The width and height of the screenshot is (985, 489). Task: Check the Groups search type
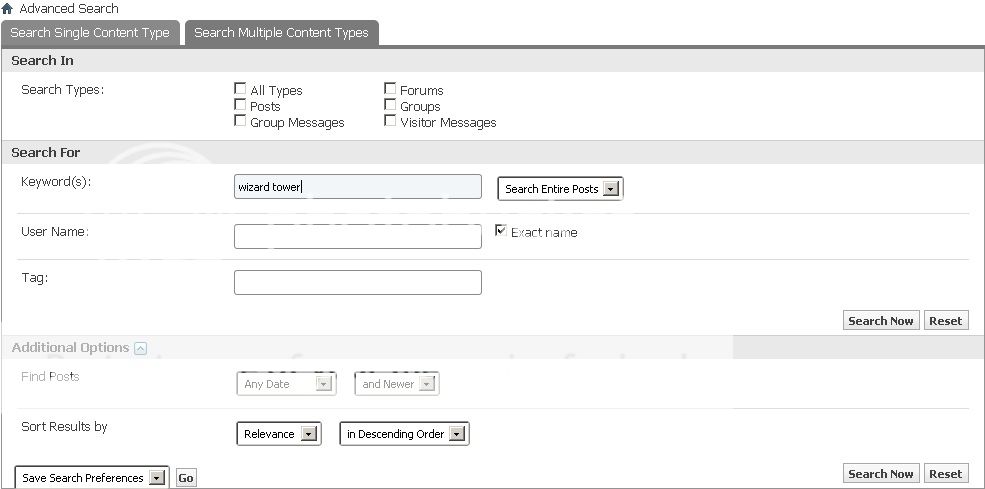point(390,105)
